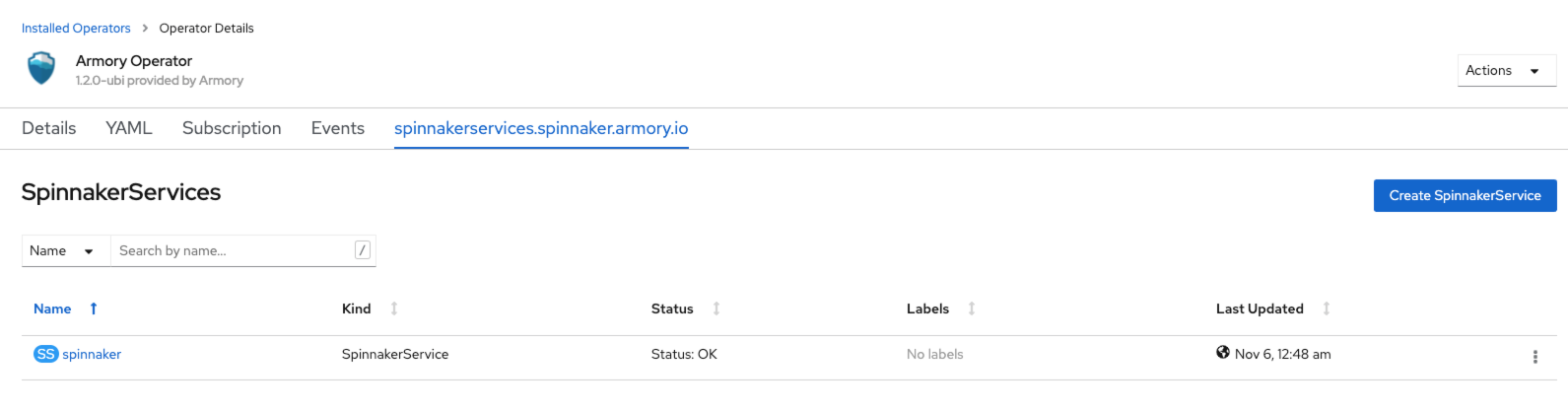
Task: Expand the Name filter type dropdown
Action: click(x=66, y=250)
